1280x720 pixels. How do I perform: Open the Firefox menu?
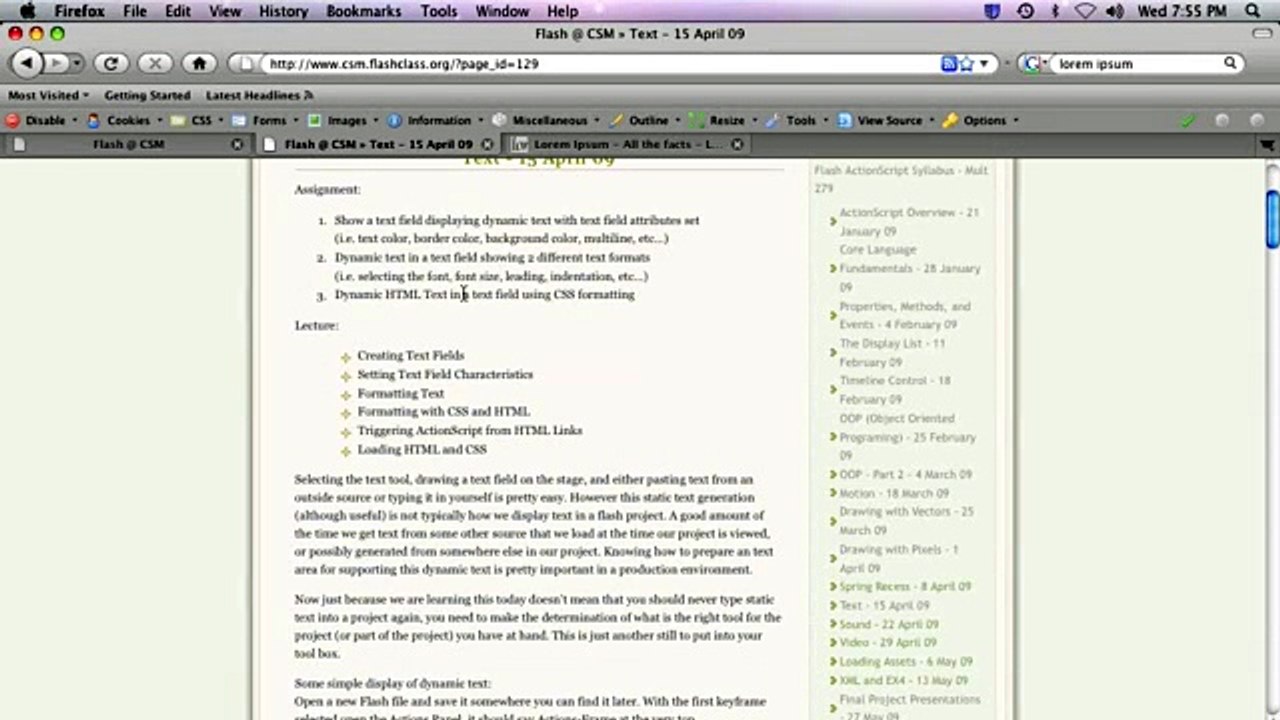point(80,11)
